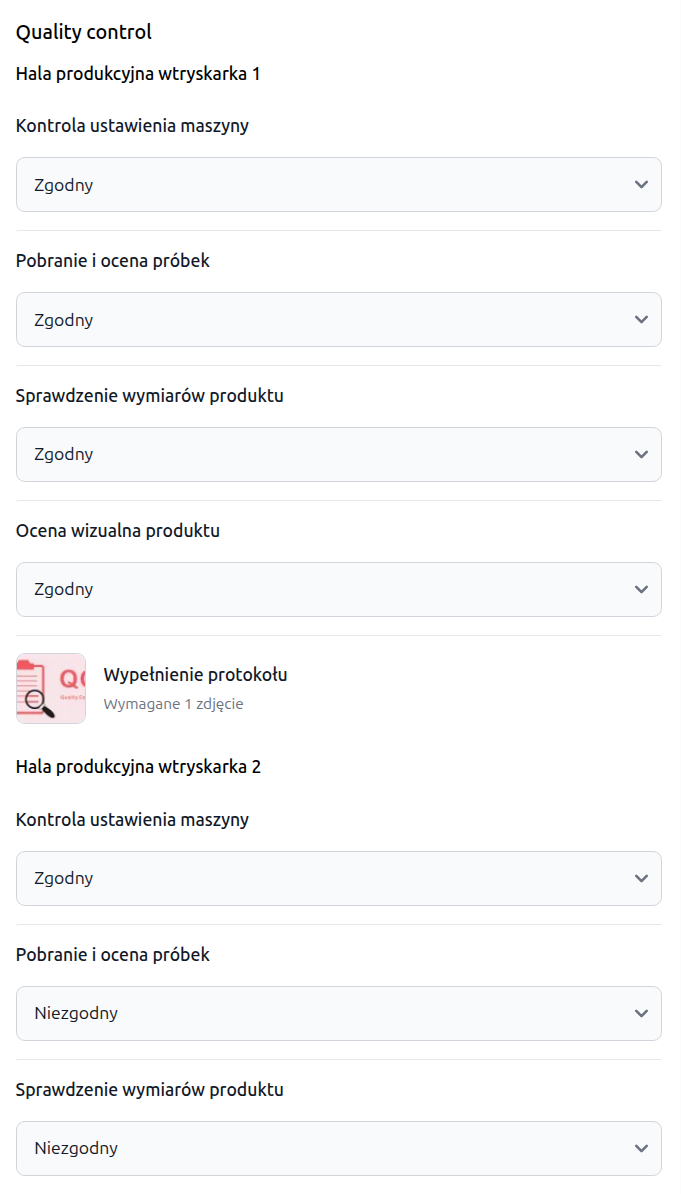Click the chevron on first Pobranie i ocena próbek dropdown

[643, 319]
